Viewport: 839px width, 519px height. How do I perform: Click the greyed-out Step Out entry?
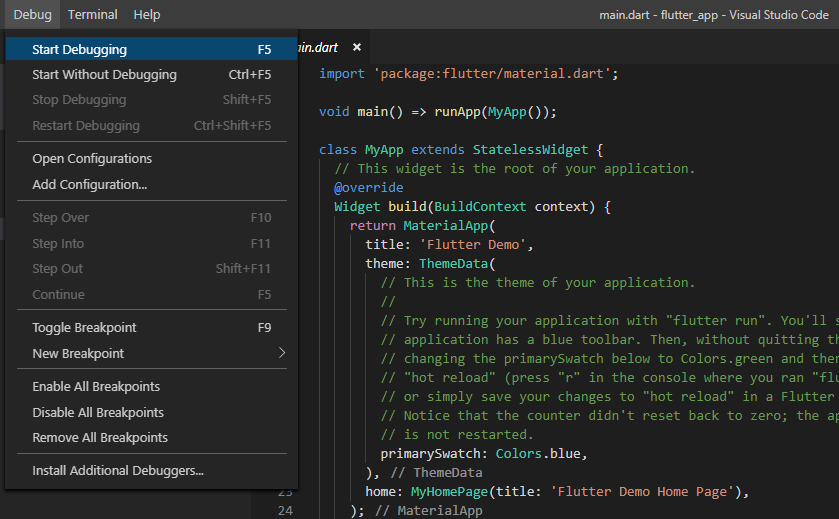click(151, 269)
